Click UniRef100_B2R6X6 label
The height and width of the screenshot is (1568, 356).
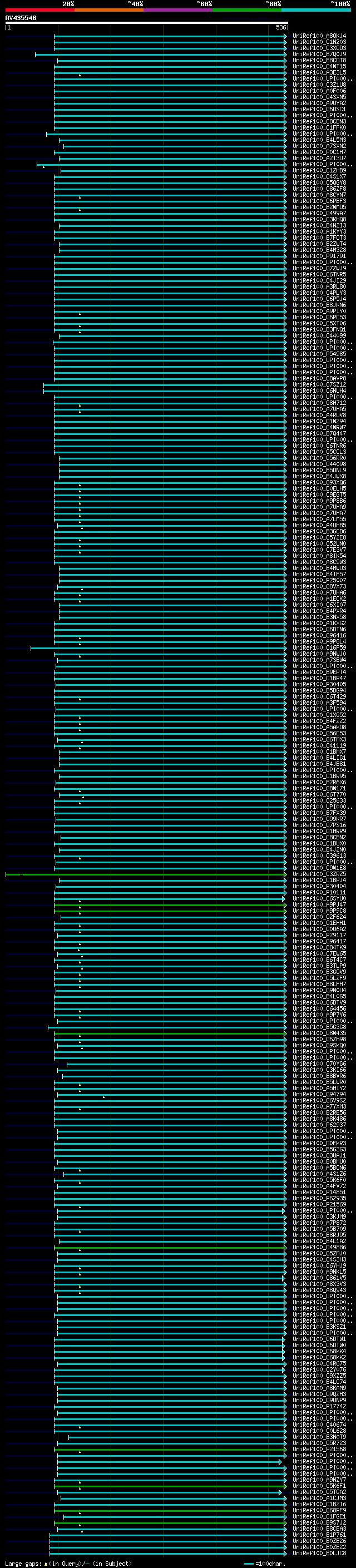[x=319, y=782]
